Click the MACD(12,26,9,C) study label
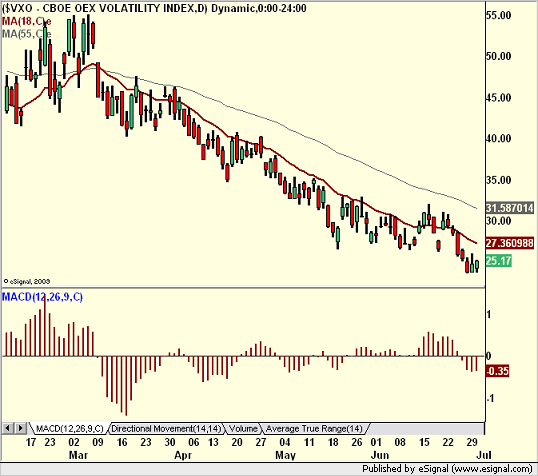 click(x=42, y=297)
